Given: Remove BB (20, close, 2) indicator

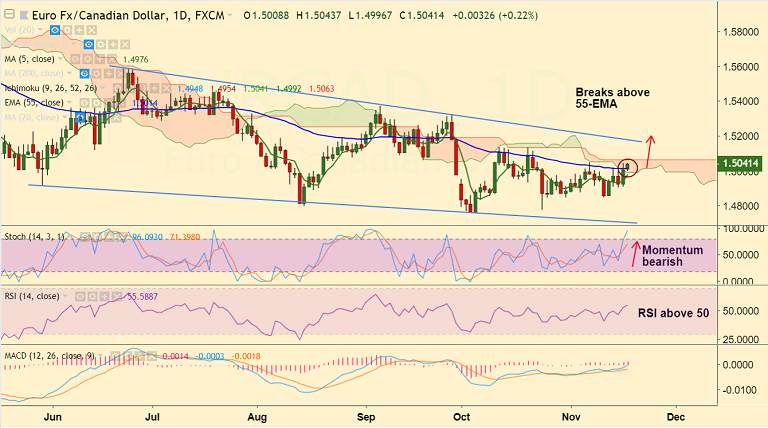Looking at the screenshot, I should pyautogui.click(x=125, y=45).
